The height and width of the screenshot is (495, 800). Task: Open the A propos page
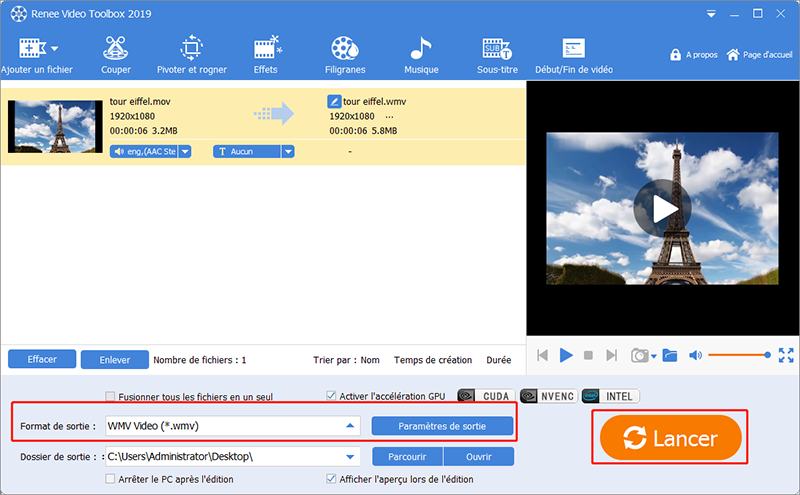692,54
